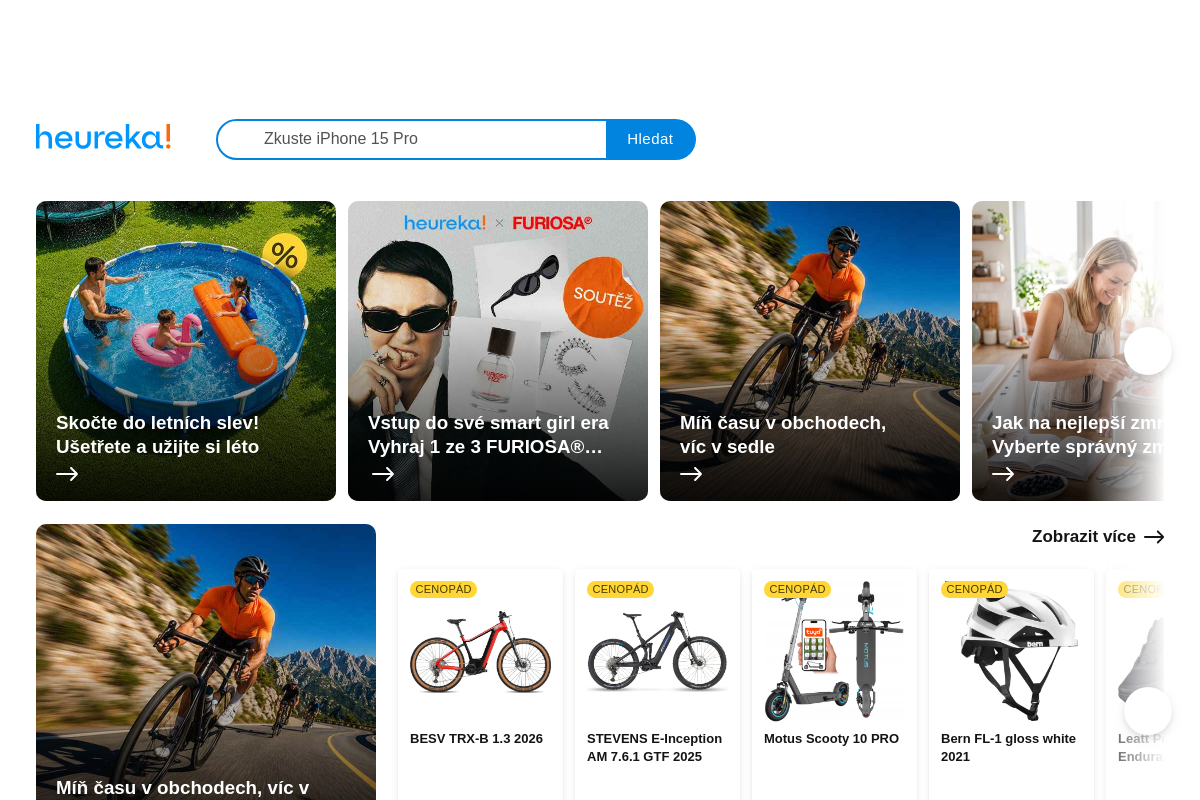The height and width of the screenshot is (800, 1200).
Task: Open the FURIOSA contest banner
Action: [x=498, y=351]
